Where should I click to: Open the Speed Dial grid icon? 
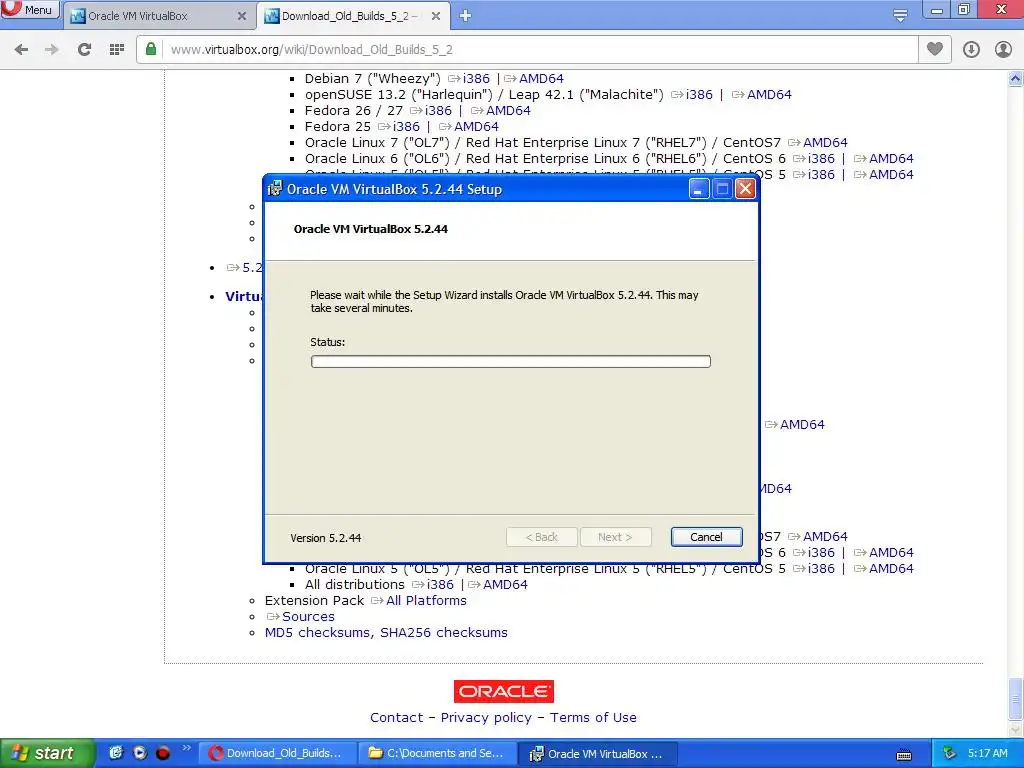click(x=117, y=50)
